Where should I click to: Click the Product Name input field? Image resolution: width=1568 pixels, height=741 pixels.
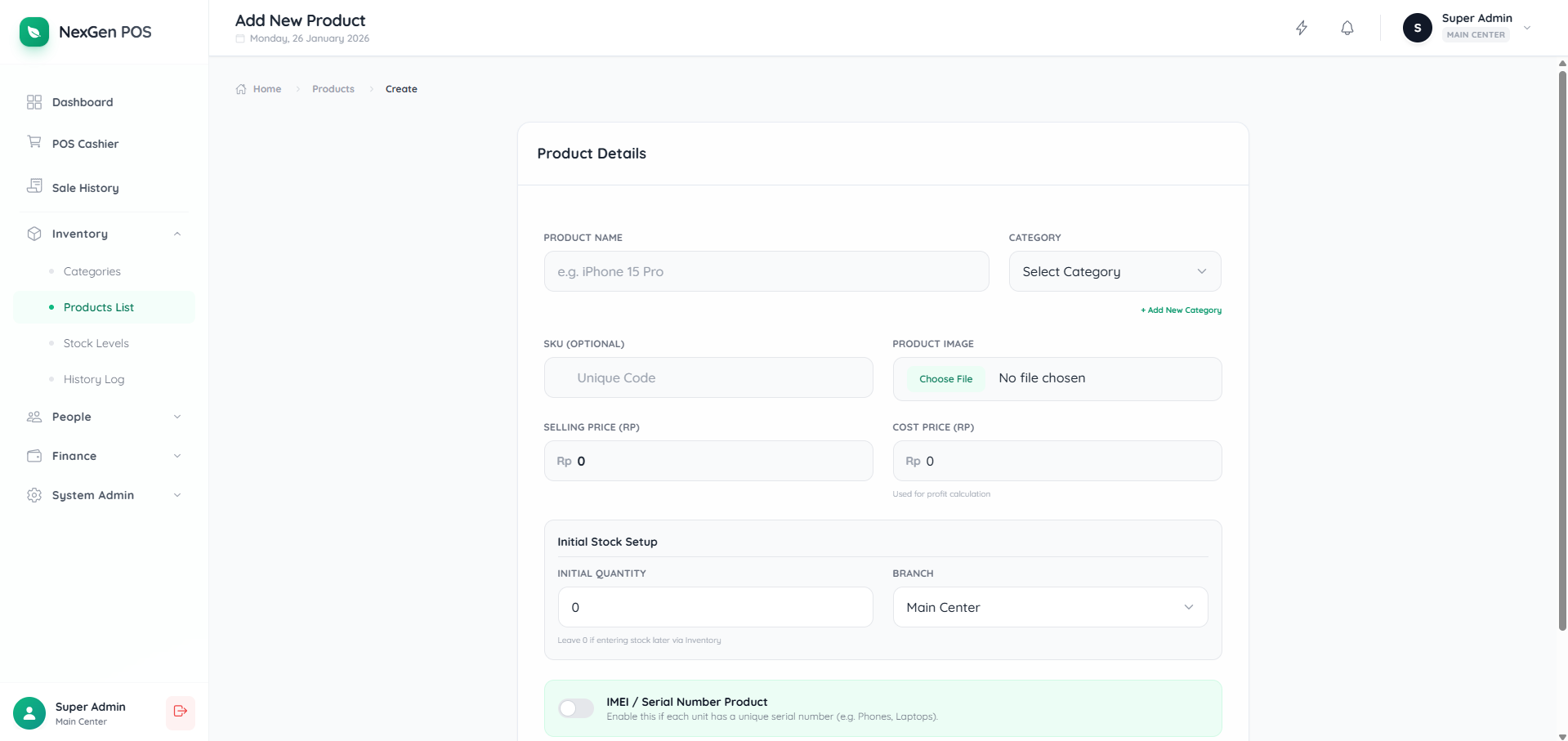point(765,270)
